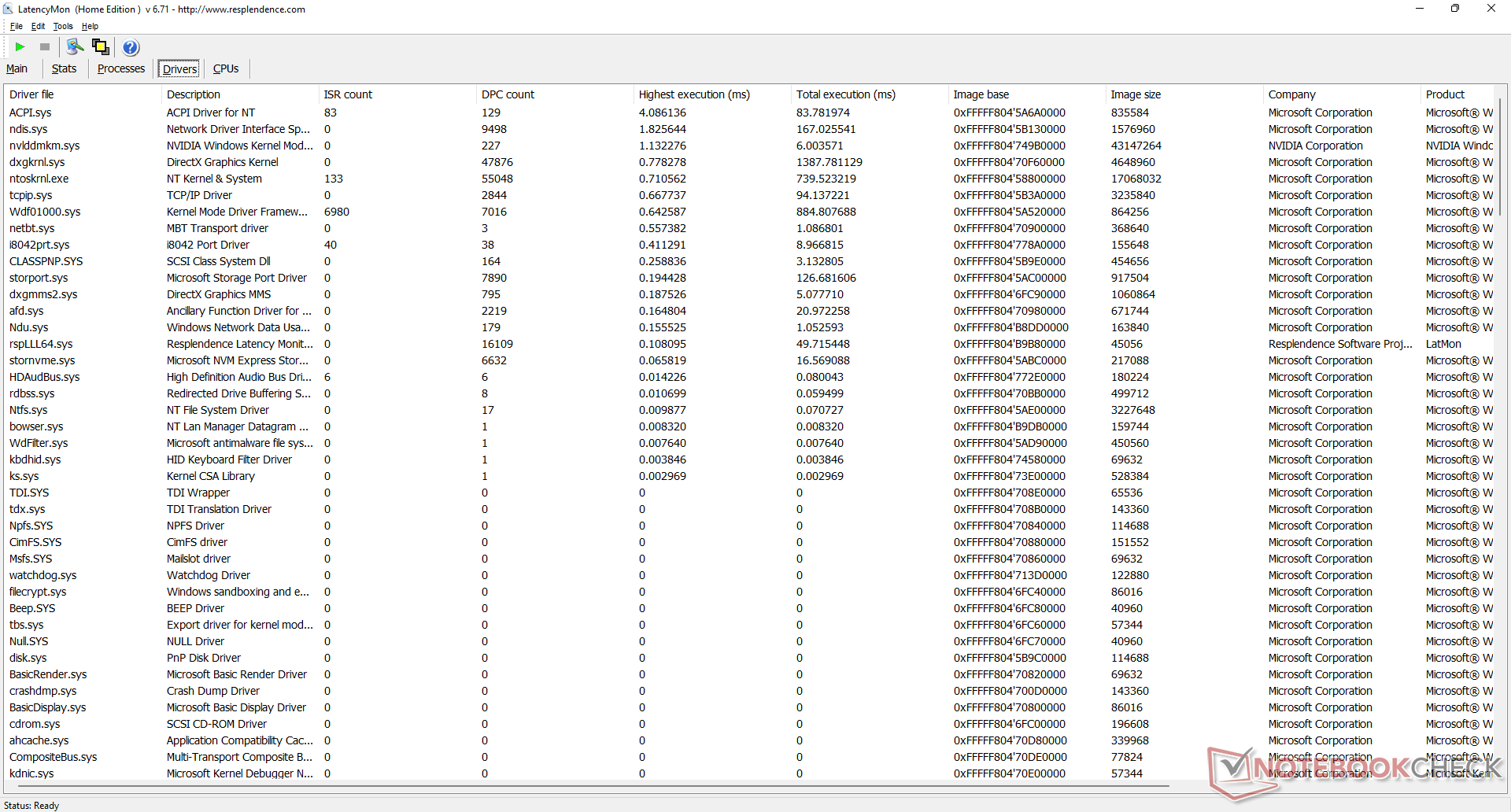
Task: Select the Ntfs.sys driver row
Action: coord(749,410)
